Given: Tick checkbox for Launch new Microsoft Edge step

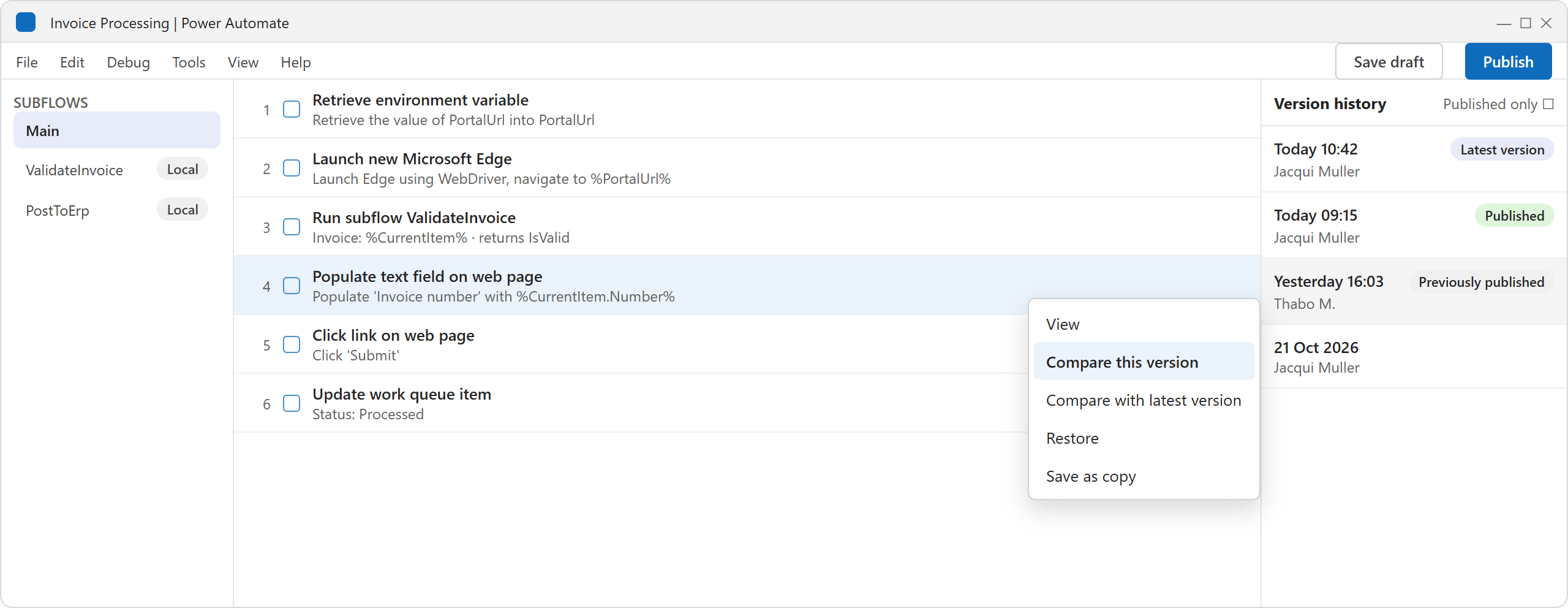Looking at the screenshot, I should tap(292, 169).
